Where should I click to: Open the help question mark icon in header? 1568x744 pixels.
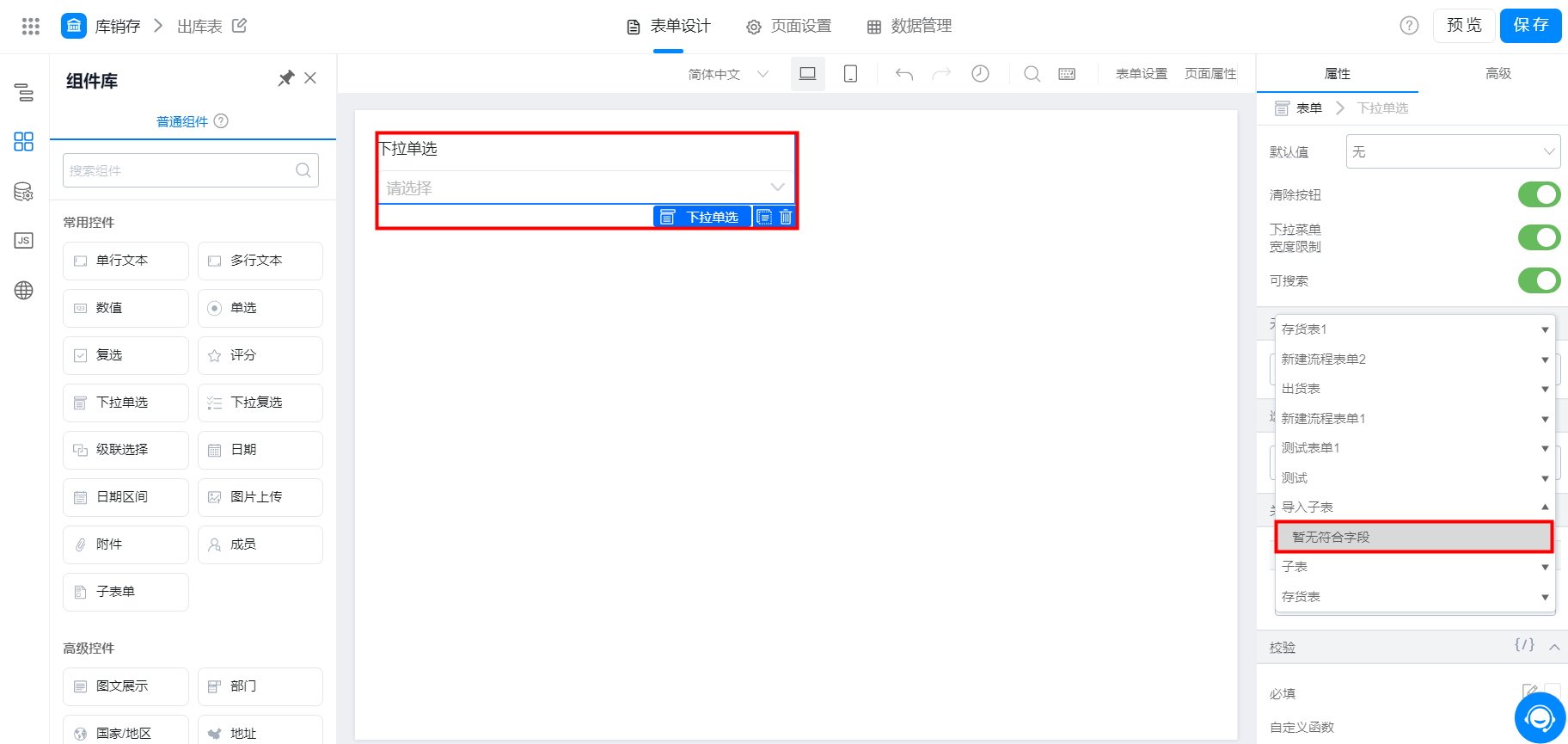1409,26
